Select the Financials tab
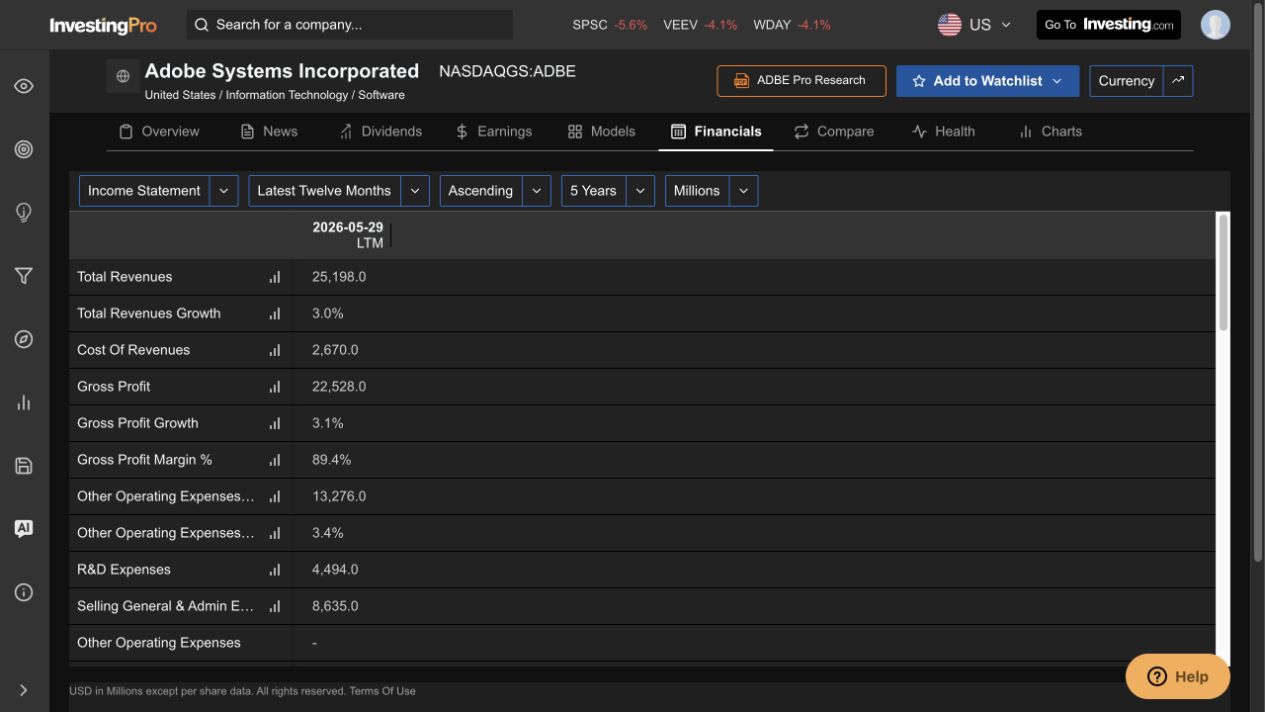This screenshot has width=1265, height=712. click(x=716, y=131)
